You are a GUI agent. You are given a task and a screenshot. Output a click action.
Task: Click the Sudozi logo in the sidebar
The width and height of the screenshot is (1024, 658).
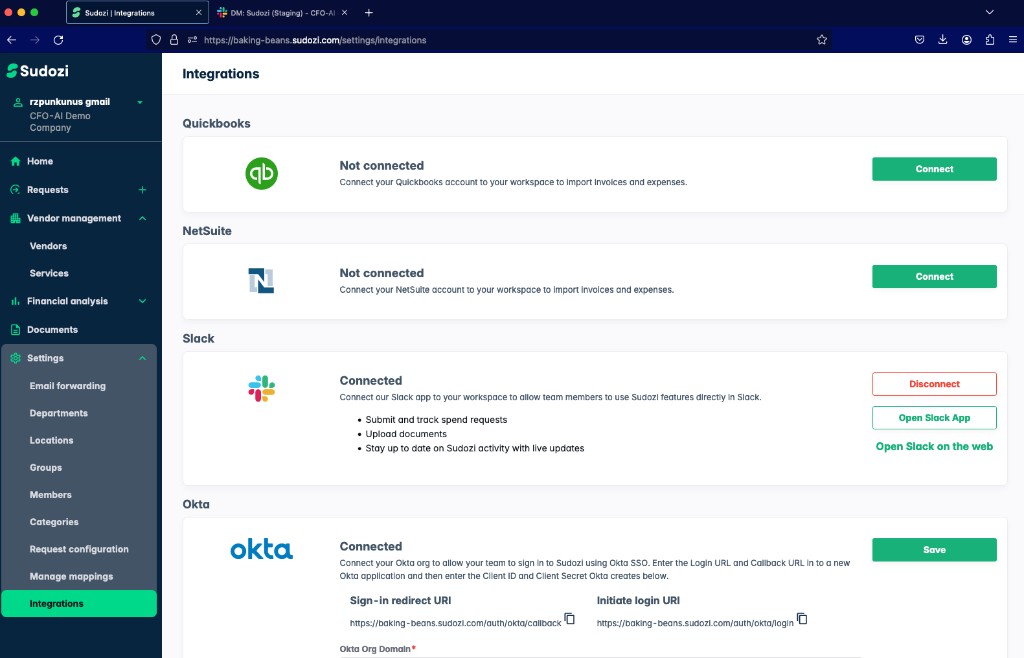click(38, 71)
